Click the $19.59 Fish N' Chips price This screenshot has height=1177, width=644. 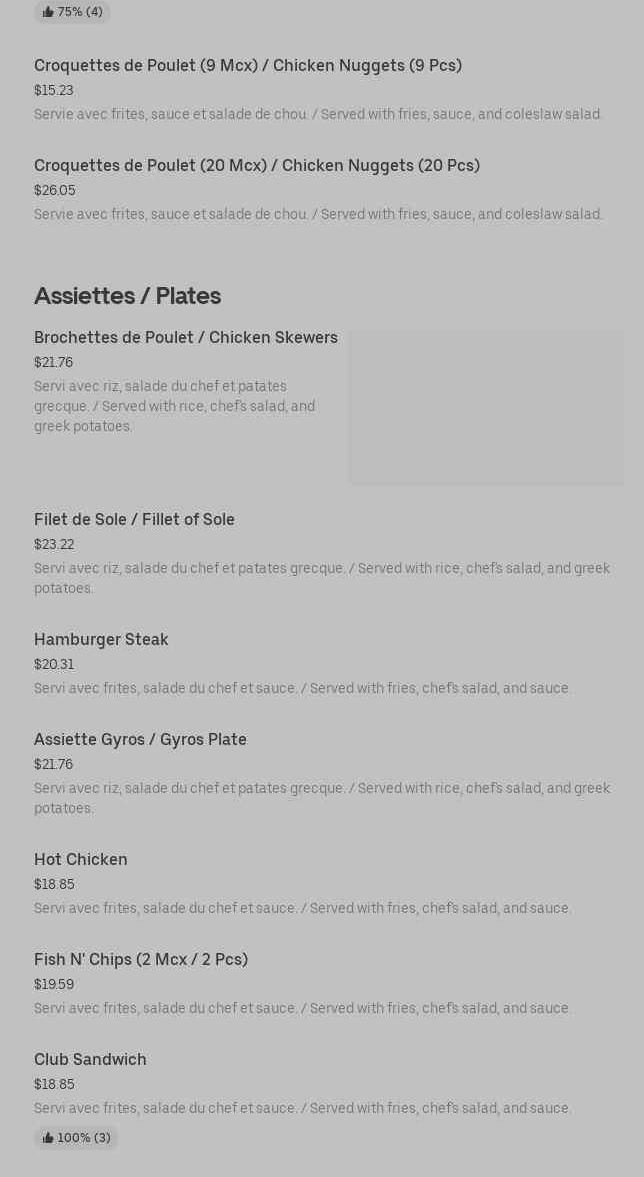(x=54, y=985)
